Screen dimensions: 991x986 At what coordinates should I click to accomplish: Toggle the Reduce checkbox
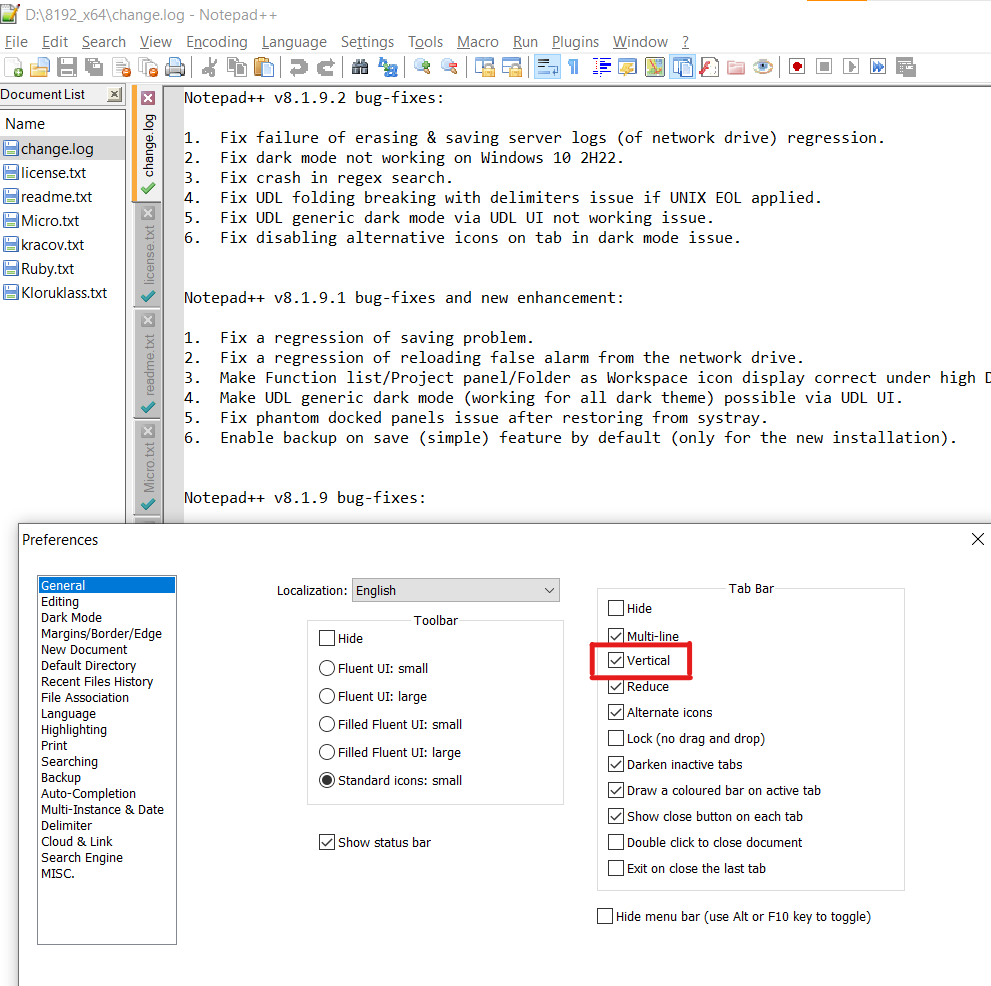(616, 686)
